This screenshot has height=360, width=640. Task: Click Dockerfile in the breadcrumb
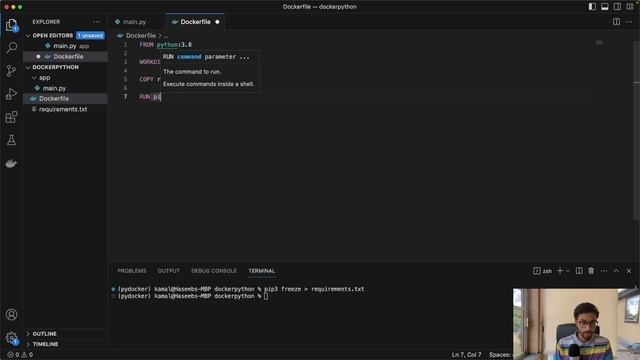pyautogui.click(x=140, y=36)
